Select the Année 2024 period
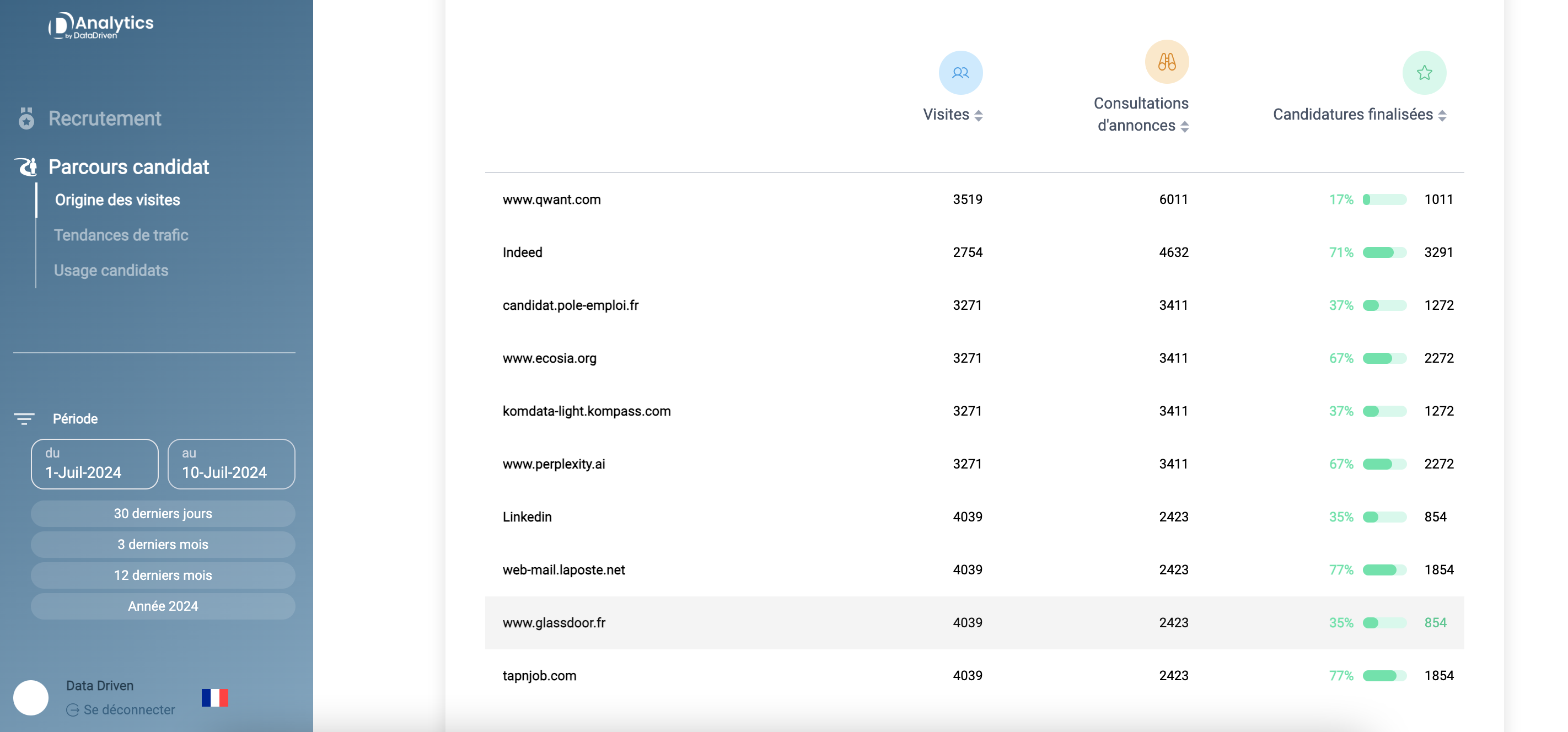This screenshot has height=732, width=1568. click(163, 606)
